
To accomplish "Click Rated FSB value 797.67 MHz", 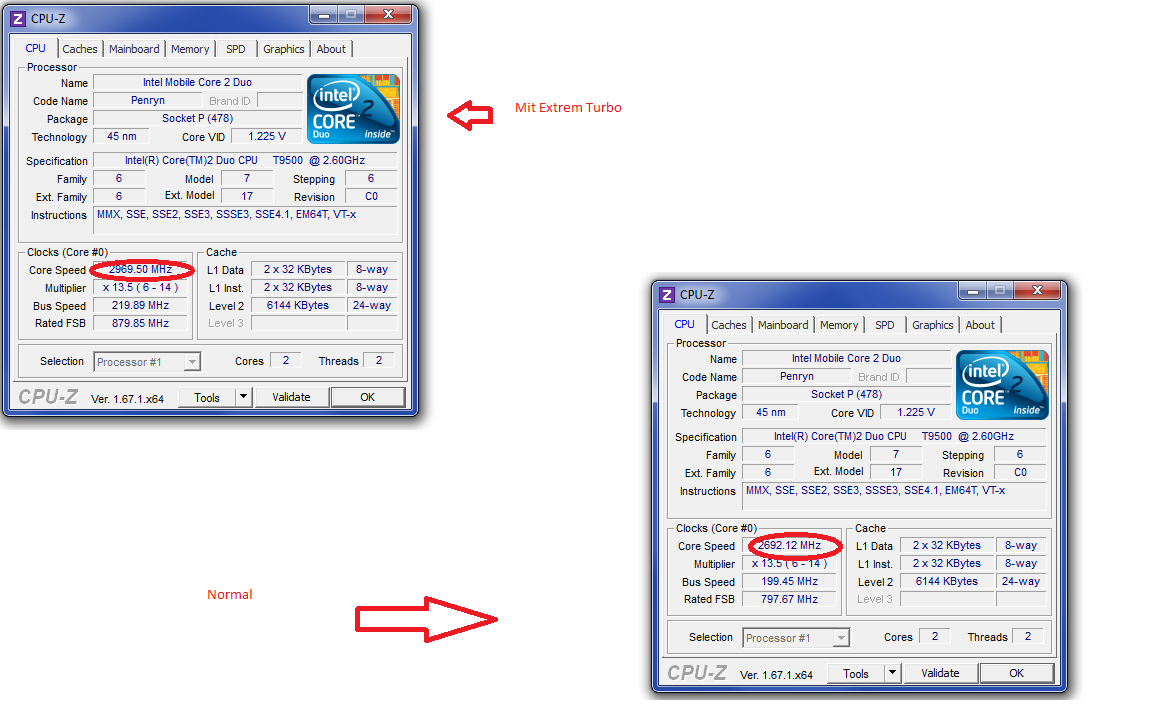I will (x=790, y=600).
